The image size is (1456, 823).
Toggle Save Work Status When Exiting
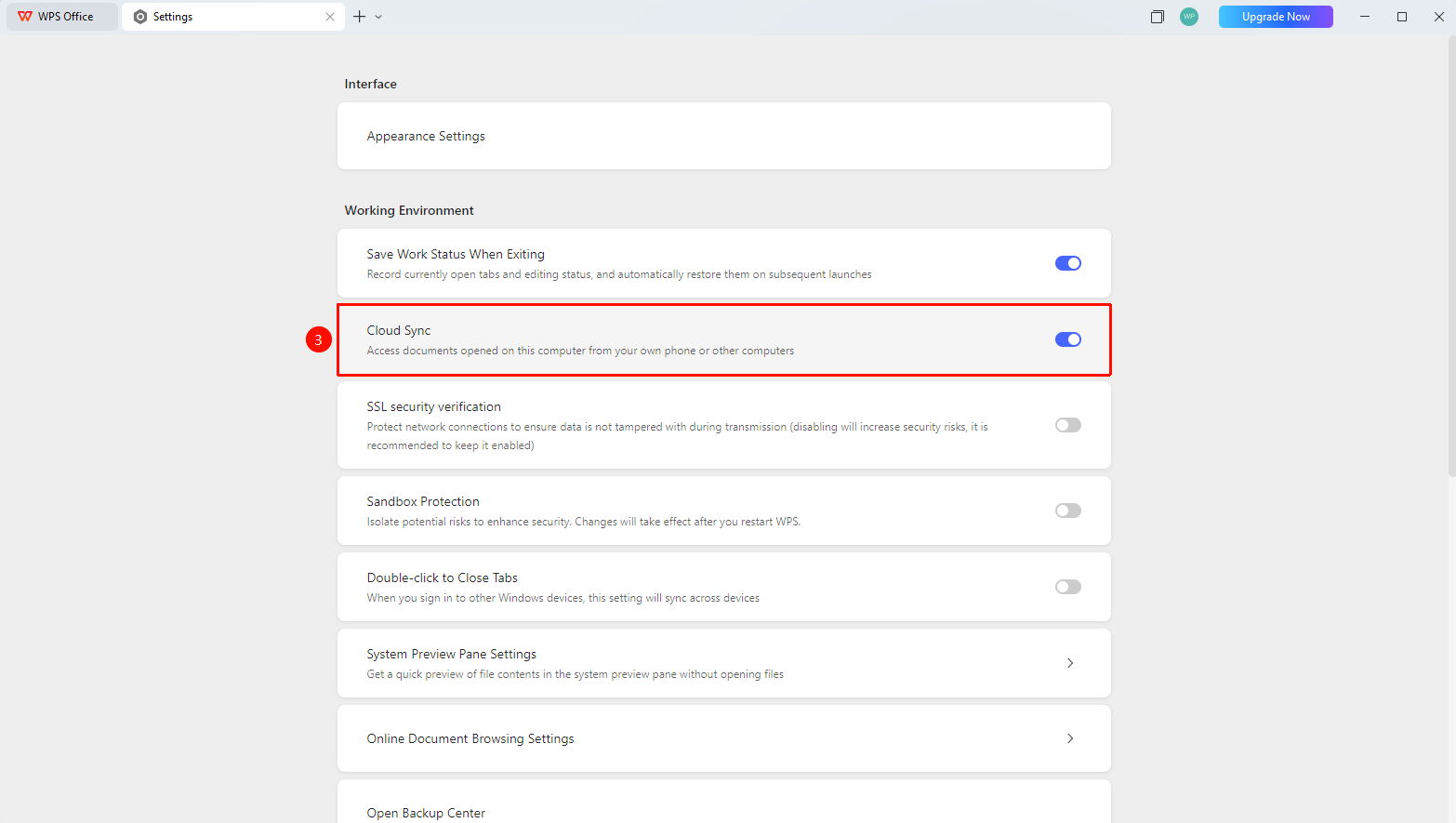1068,263
